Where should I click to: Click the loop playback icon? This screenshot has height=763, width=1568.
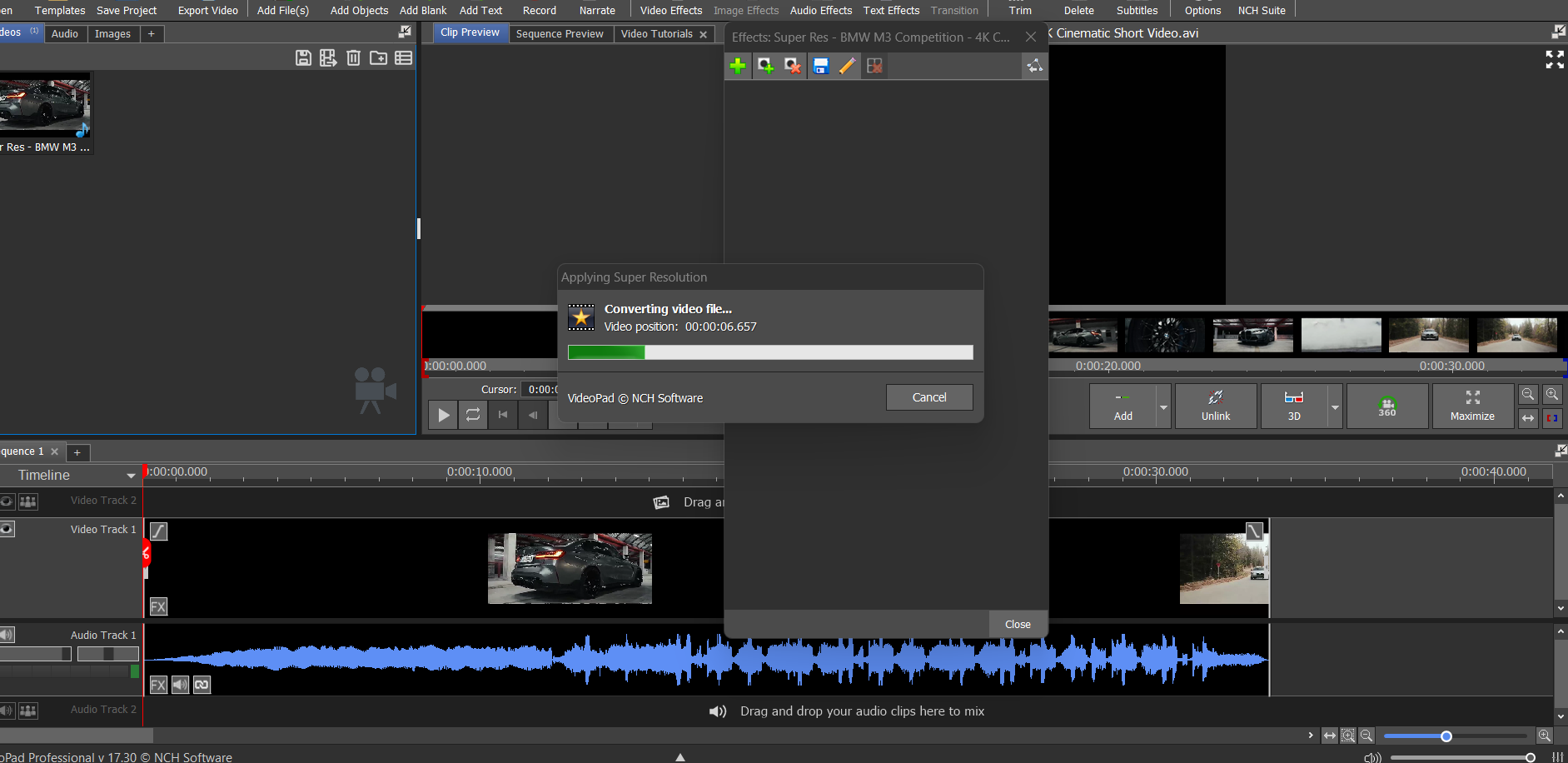472,415
